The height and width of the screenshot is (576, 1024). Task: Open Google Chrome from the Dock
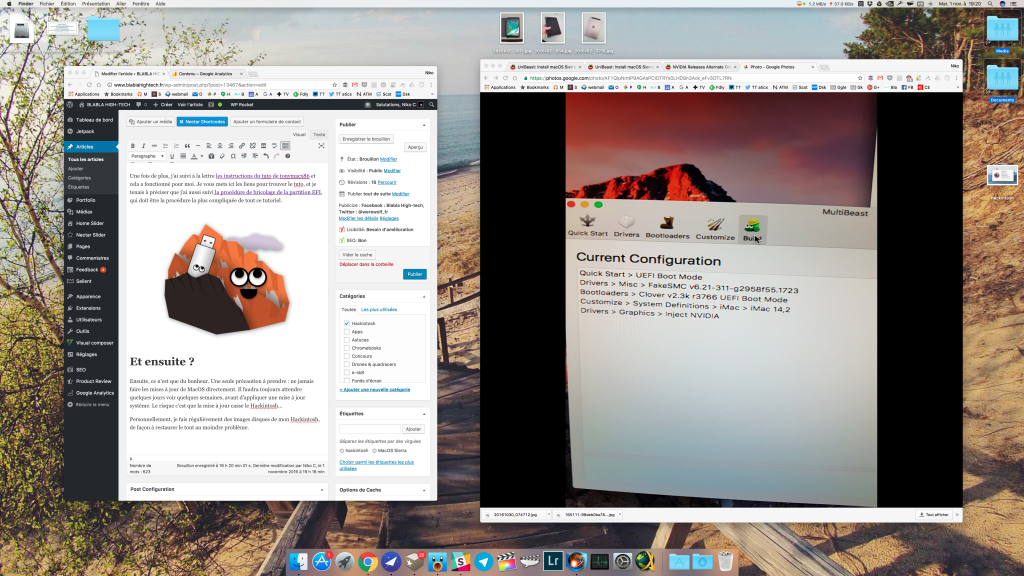point(368,562)
